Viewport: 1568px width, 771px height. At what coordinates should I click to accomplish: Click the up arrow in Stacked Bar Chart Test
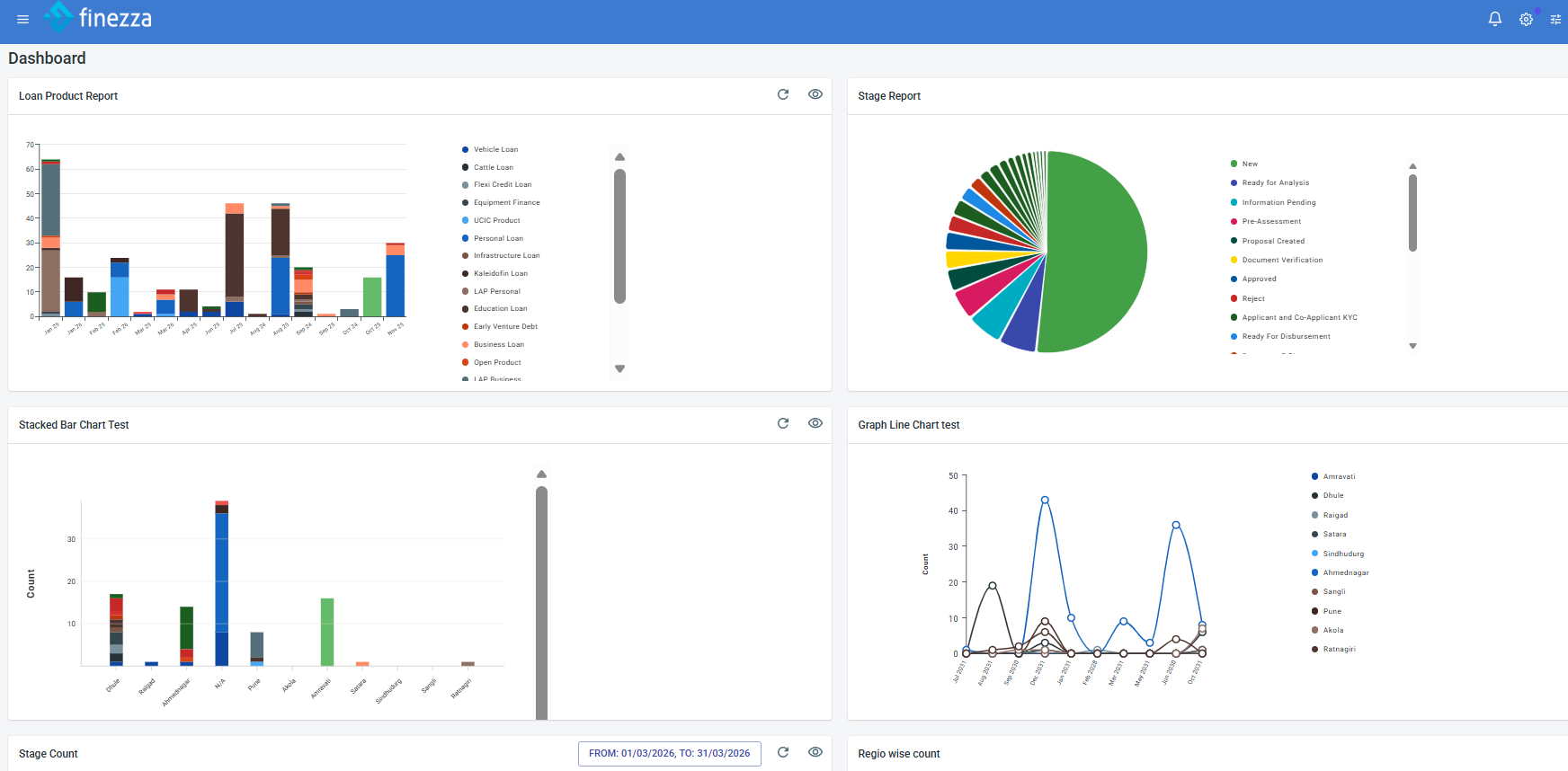[x=541, y=474]
